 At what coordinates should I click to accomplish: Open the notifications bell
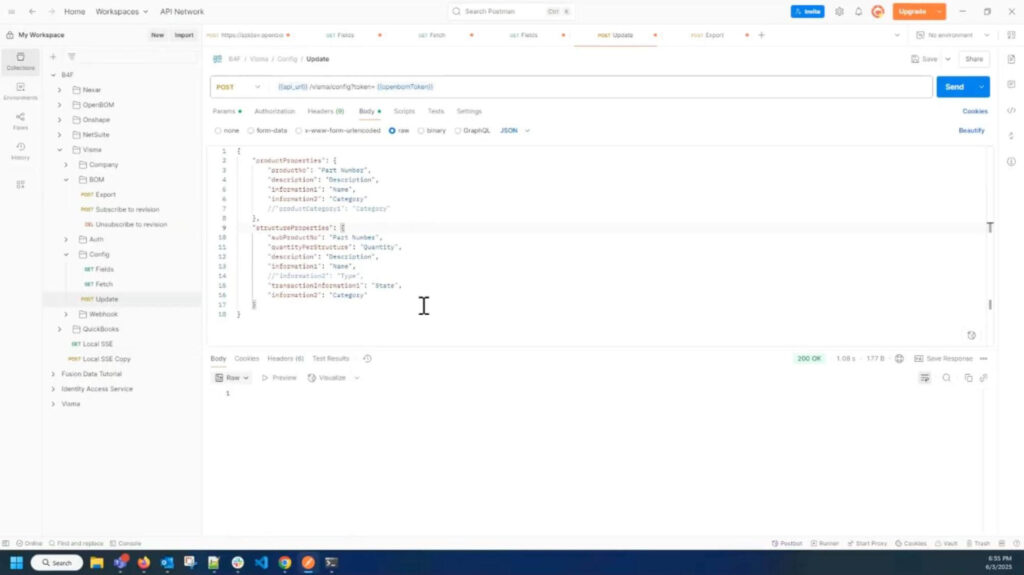(858, 12)
